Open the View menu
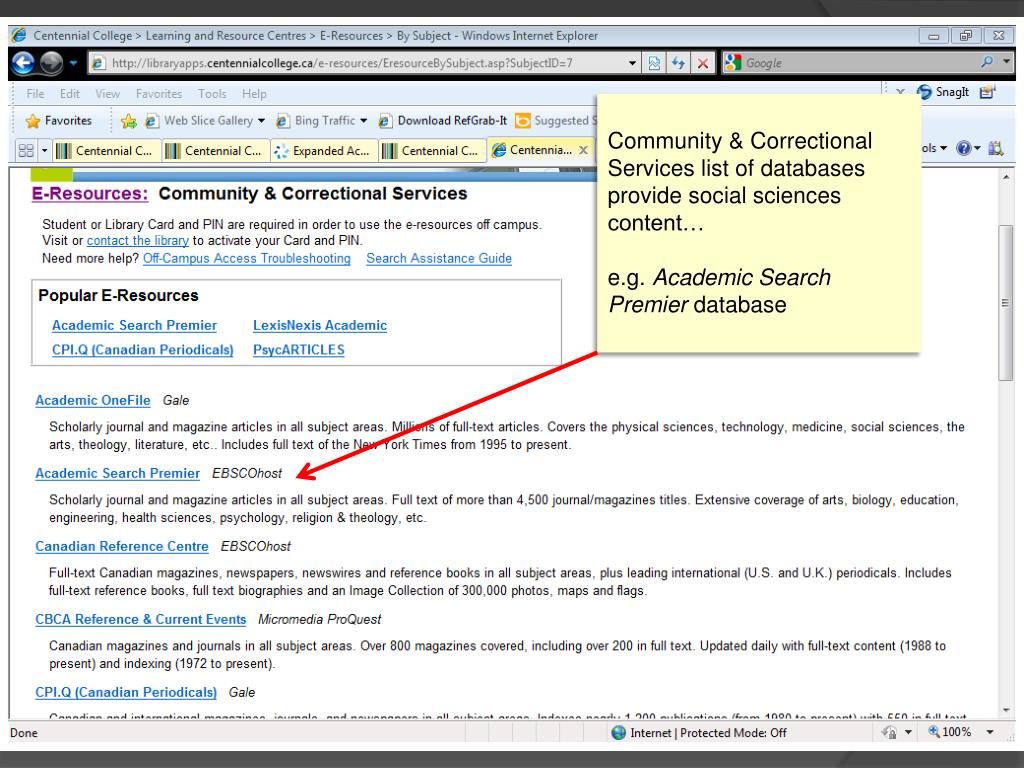The height and width of the screenshot is (768, 1024). pyautogui.click(x=108, y=94)
